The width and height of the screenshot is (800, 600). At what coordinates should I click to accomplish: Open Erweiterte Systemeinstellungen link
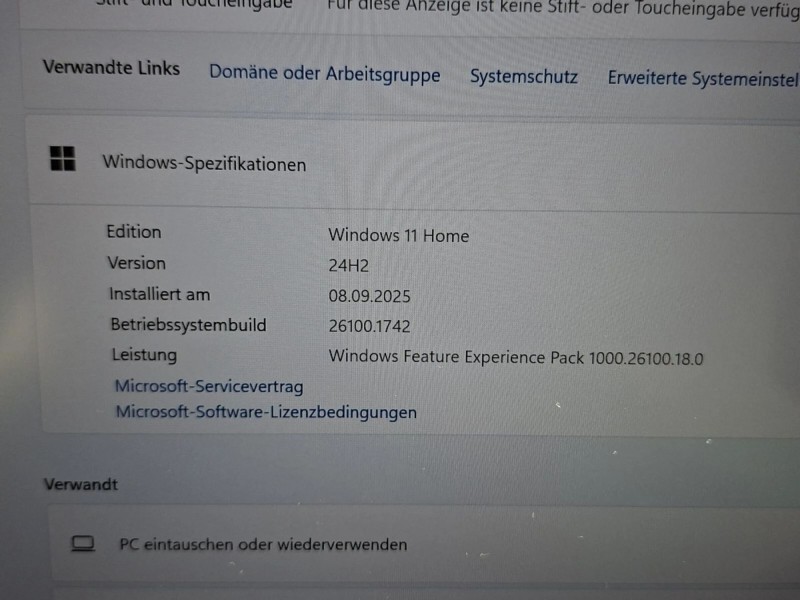702,79
